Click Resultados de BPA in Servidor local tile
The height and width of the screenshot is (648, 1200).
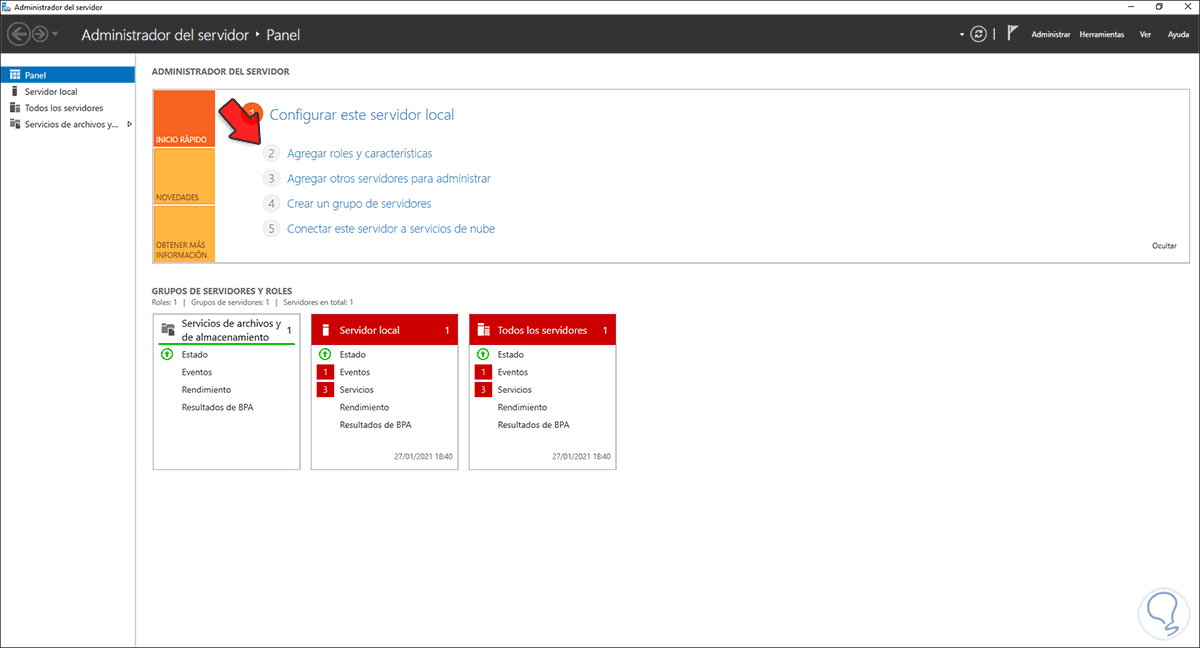pos(375,425)
